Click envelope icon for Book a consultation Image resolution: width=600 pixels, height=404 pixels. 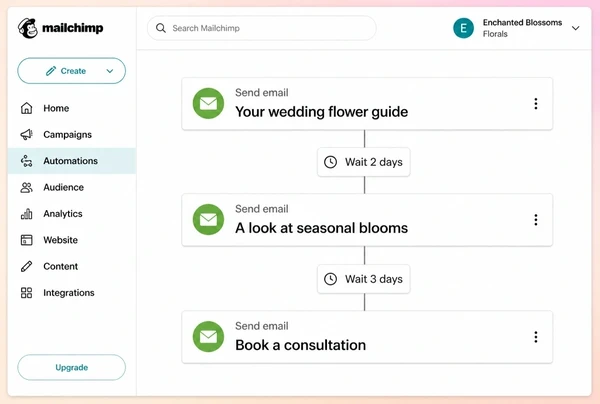click(209, 337)
